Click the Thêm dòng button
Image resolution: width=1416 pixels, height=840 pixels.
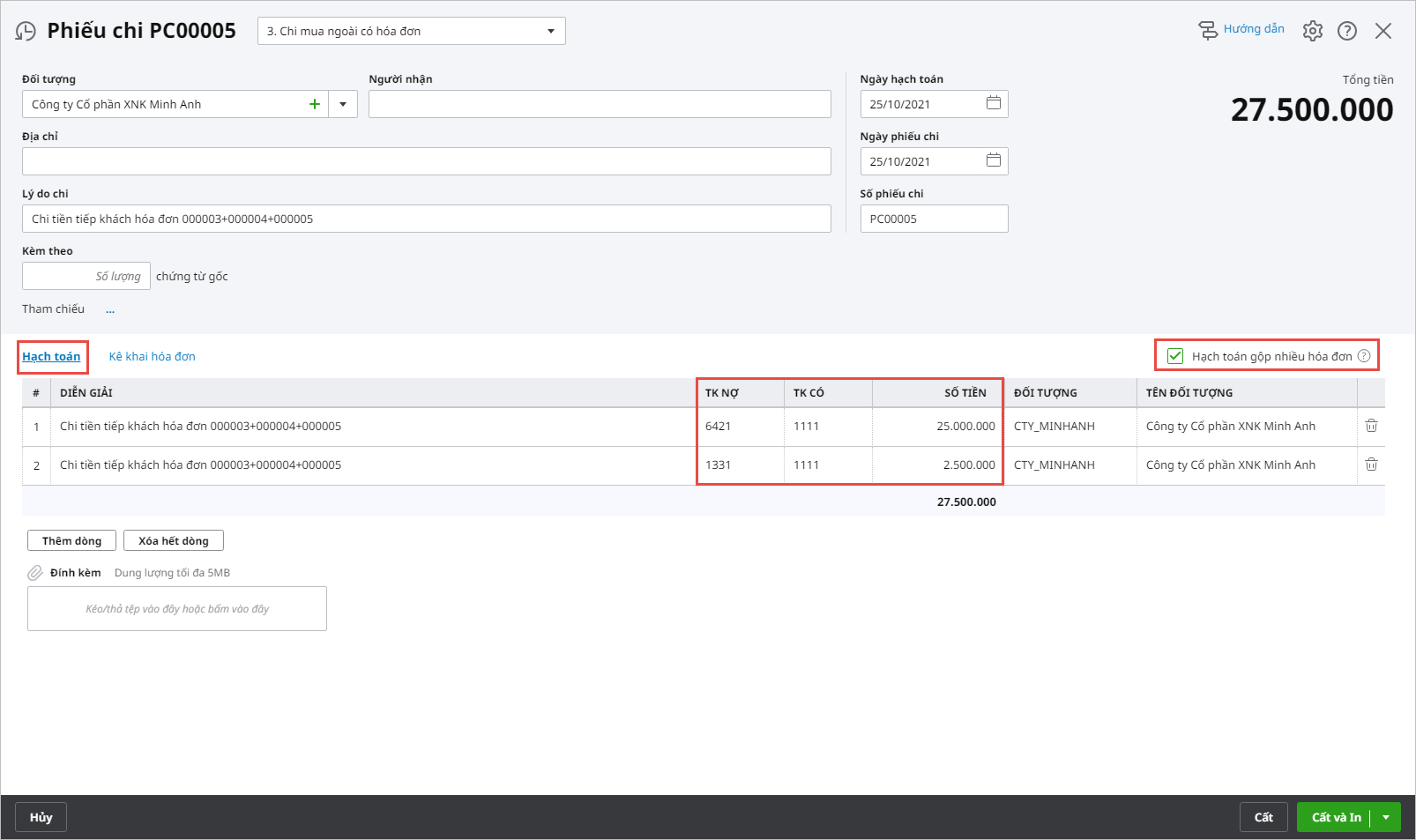tap(71, 540)
